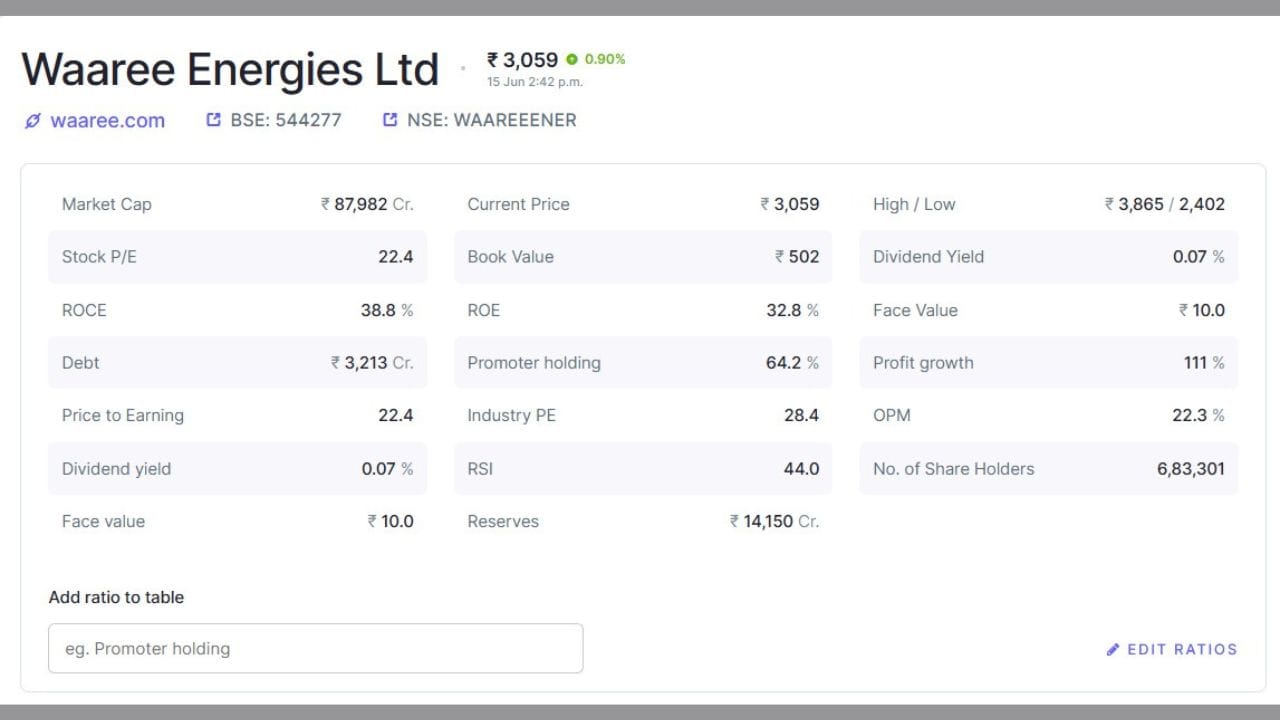Screen dimensions: 1280x720
Task: Click the 15 Jun 2:42 p.m. timestamp
Action: click(x=535, y=82)
